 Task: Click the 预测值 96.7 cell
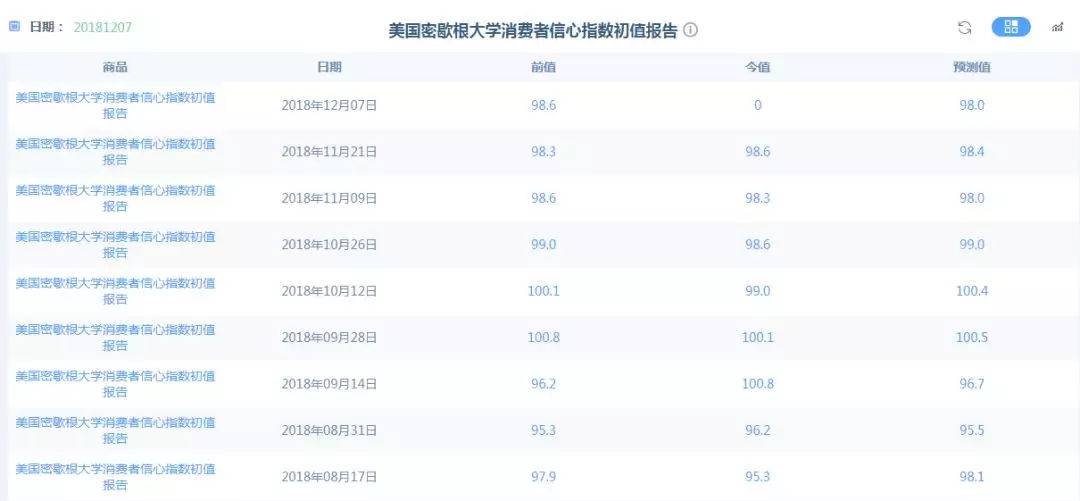coord(972,384)
